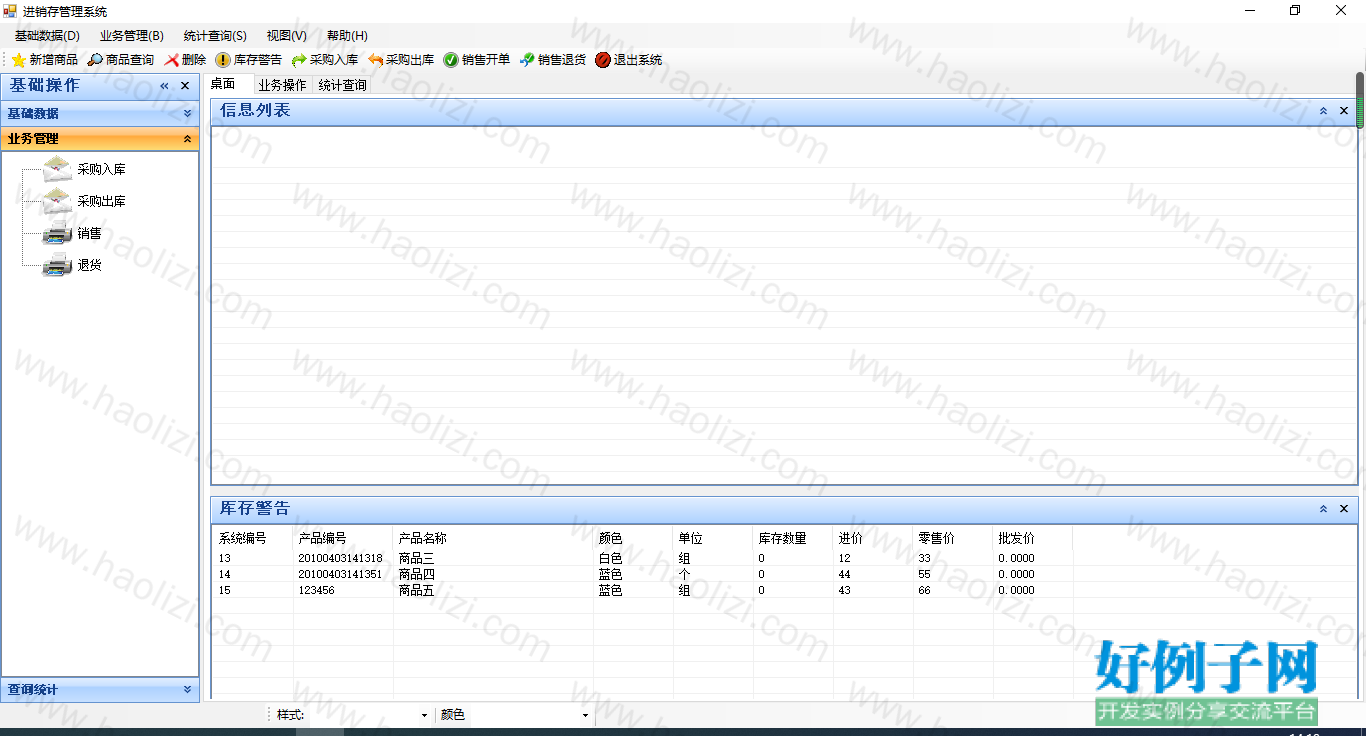Click the 单位 column header
Viewport: 1366px width, 736px height.
pos(713,538)
